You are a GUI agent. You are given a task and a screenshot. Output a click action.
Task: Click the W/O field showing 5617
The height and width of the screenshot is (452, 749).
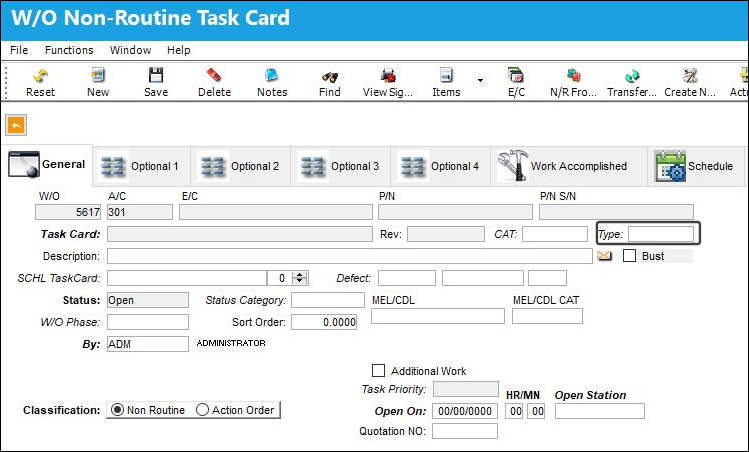pos(68,212)
